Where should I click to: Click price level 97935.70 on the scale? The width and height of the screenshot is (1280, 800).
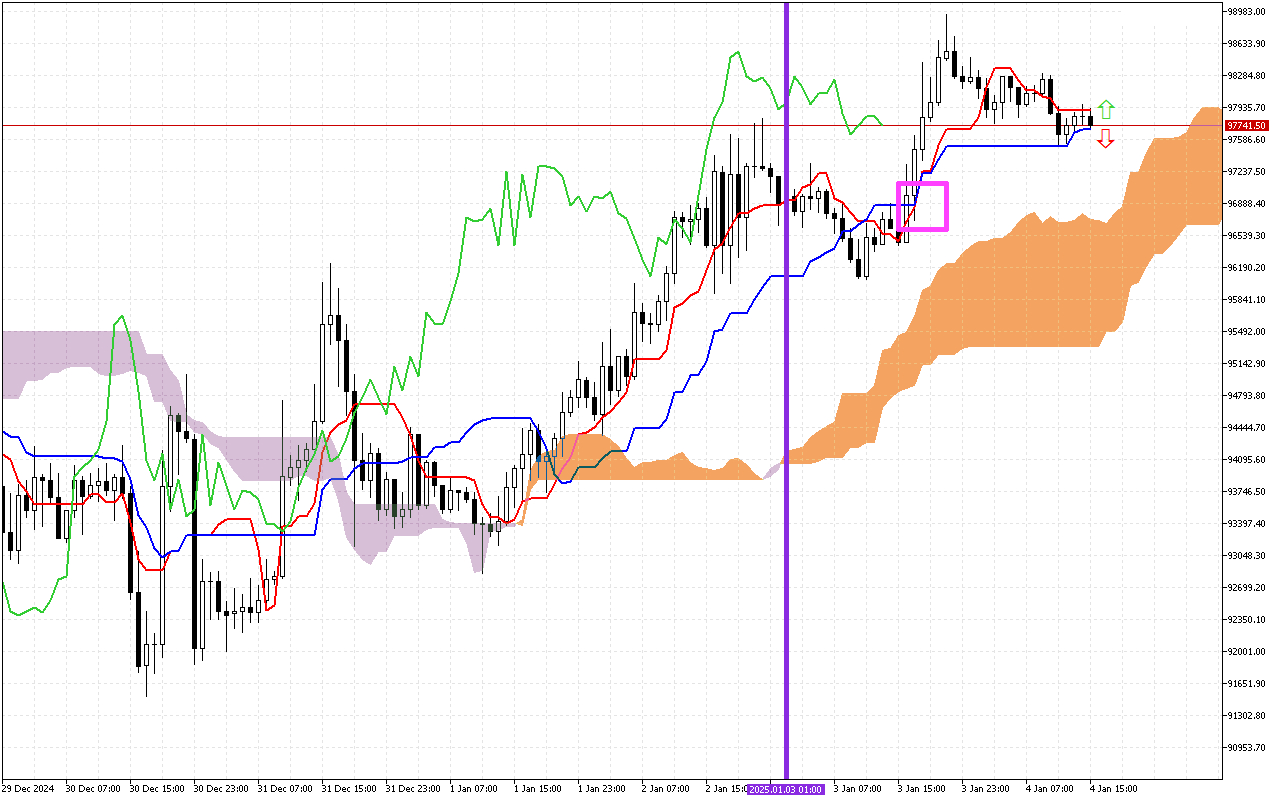[x=1246, y=108]
